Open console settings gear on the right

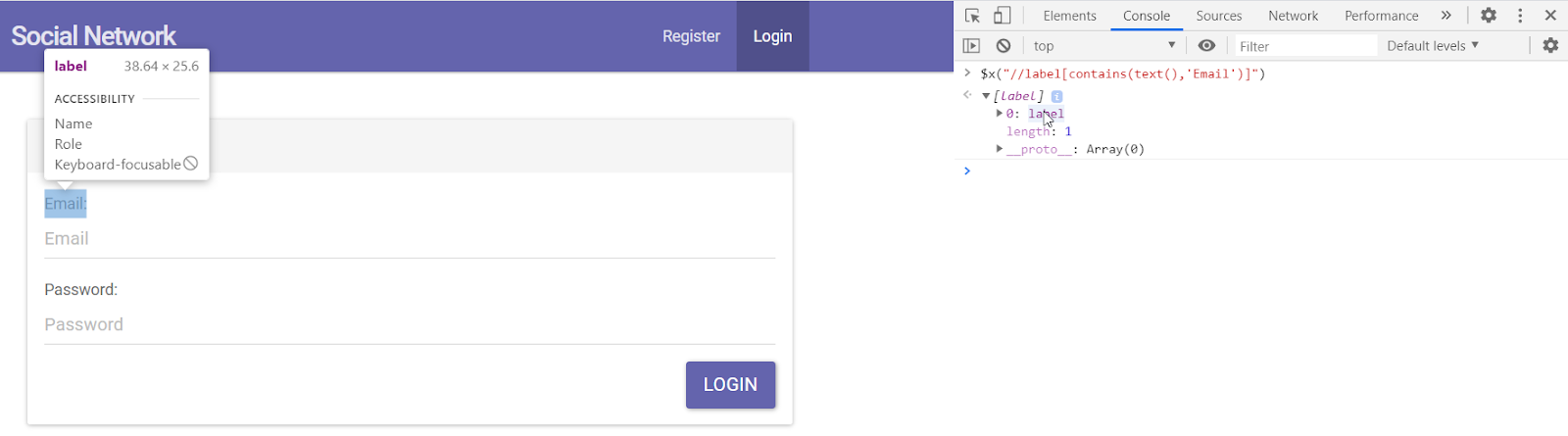pyautogui.click(x=1550, y=46)
